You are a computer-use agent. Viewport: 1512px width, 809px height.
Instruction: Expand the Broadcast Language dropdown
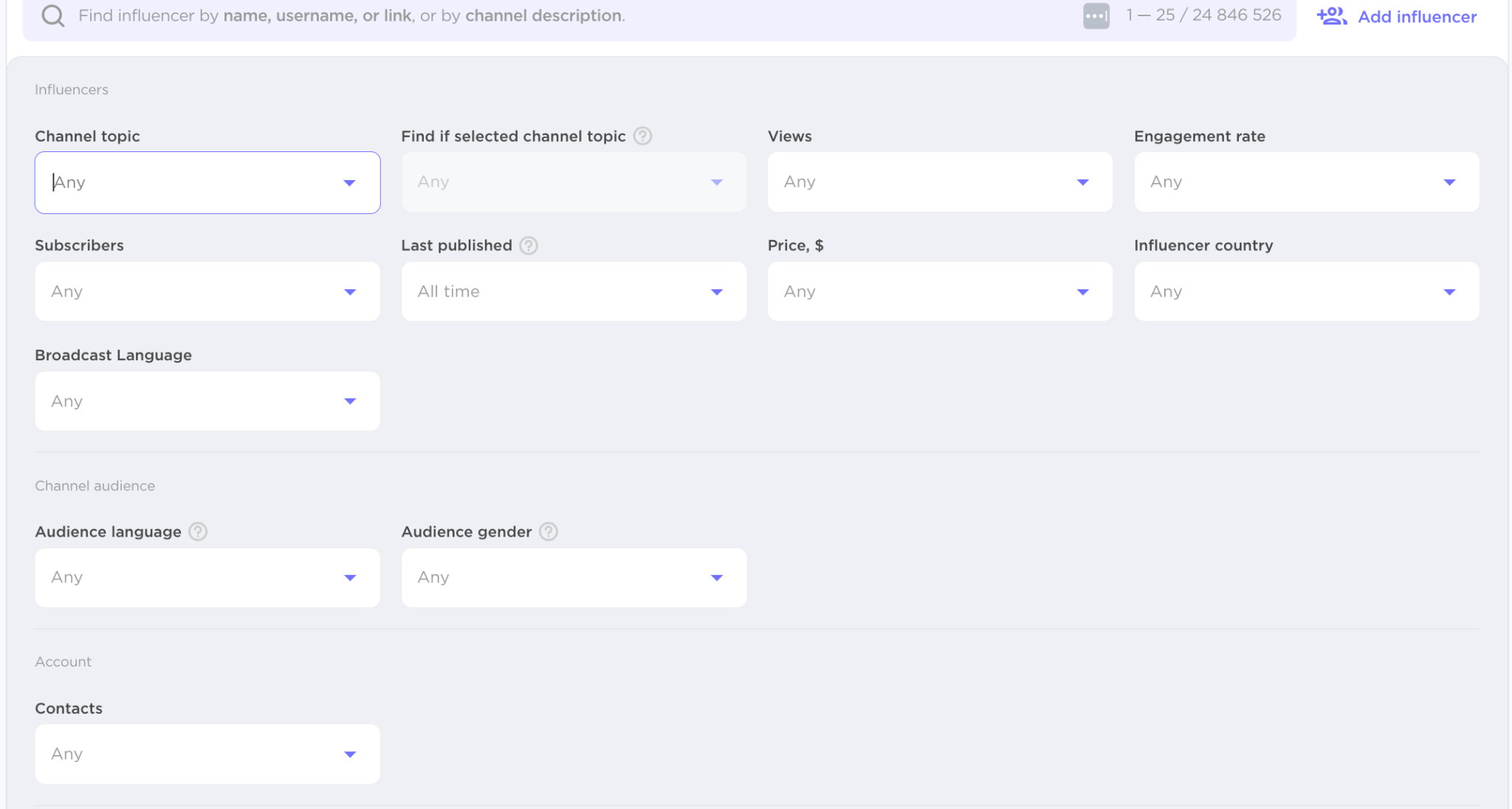207,401
